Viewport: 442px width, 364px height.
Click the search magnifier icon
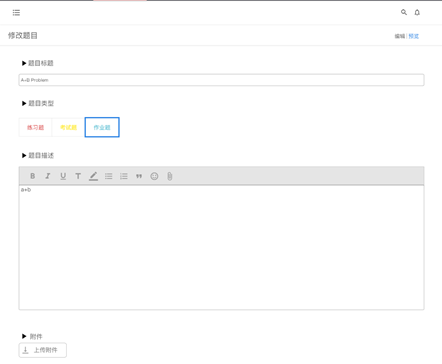pos(404,12)
